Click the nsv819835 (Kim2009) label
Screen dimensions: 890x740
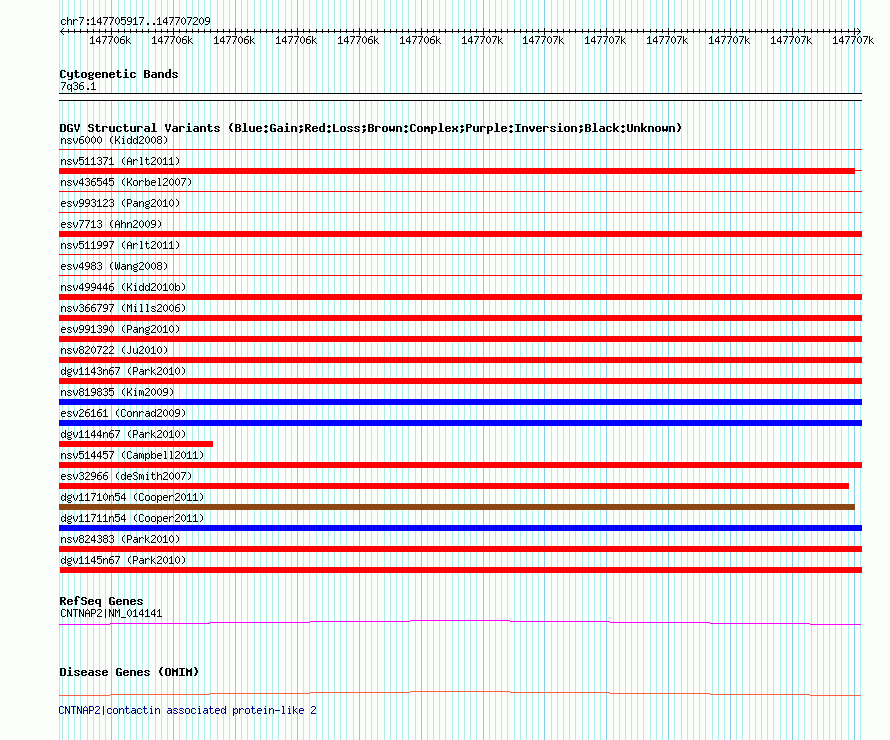117,392
